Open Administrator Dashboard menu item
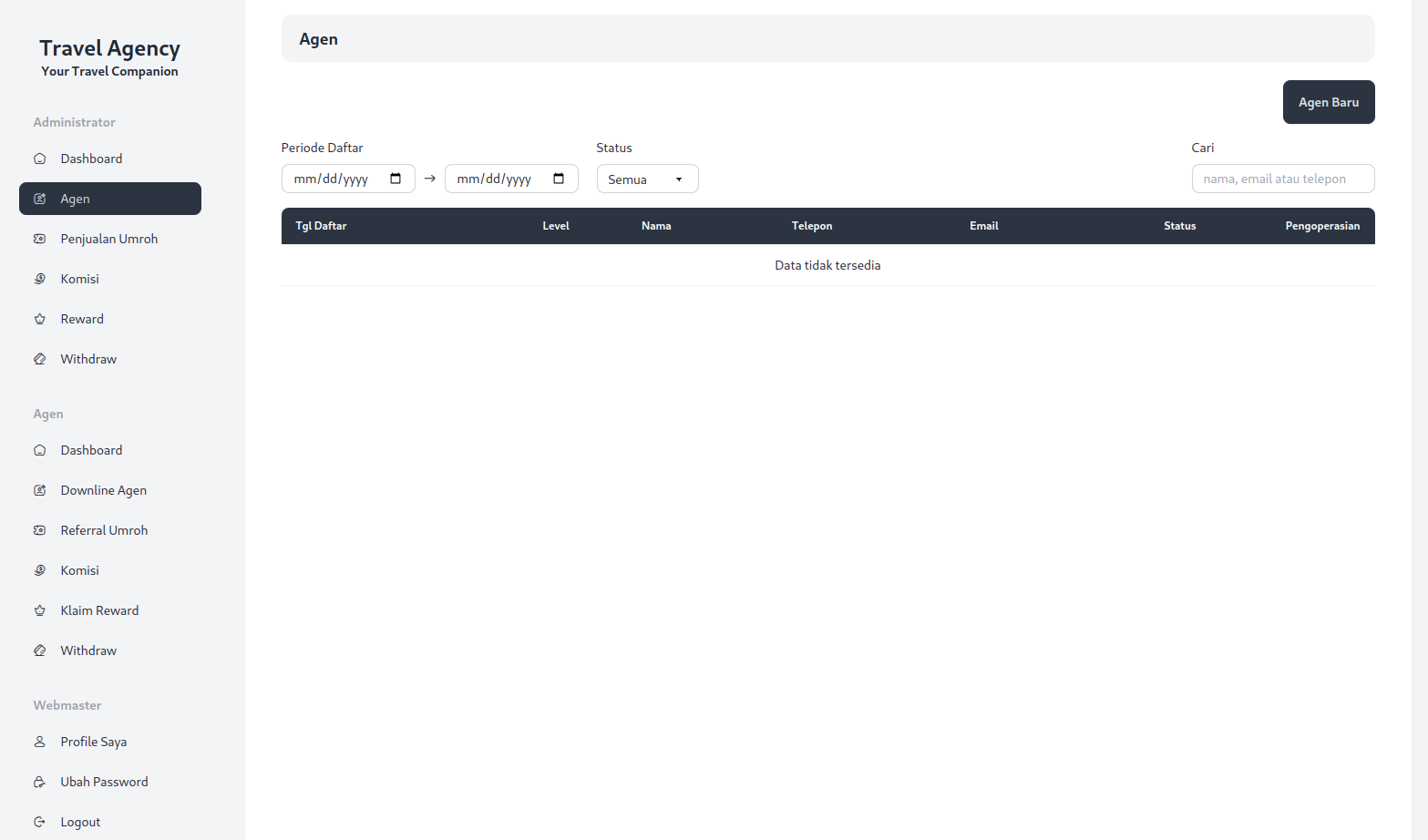This screenshot has width=1428, height=840. click(x=91, y=159)
